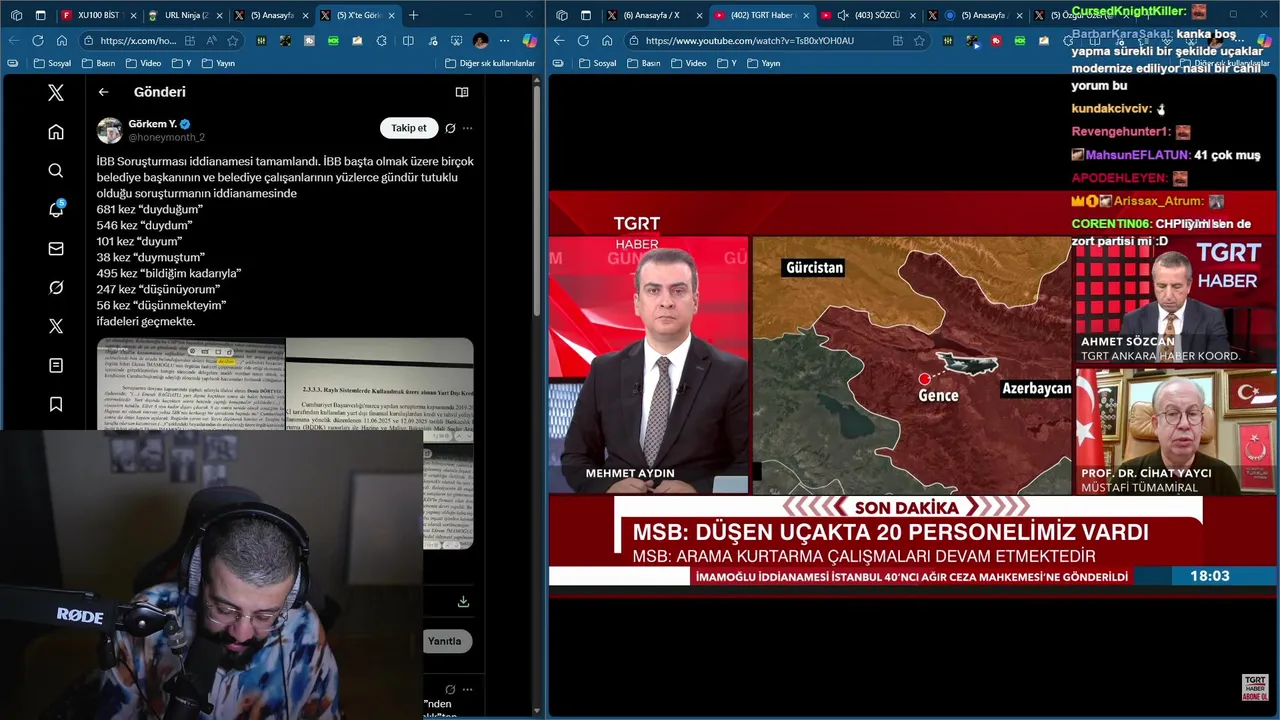Open Copilot icon in left browser toolbar

pos(530,41)
